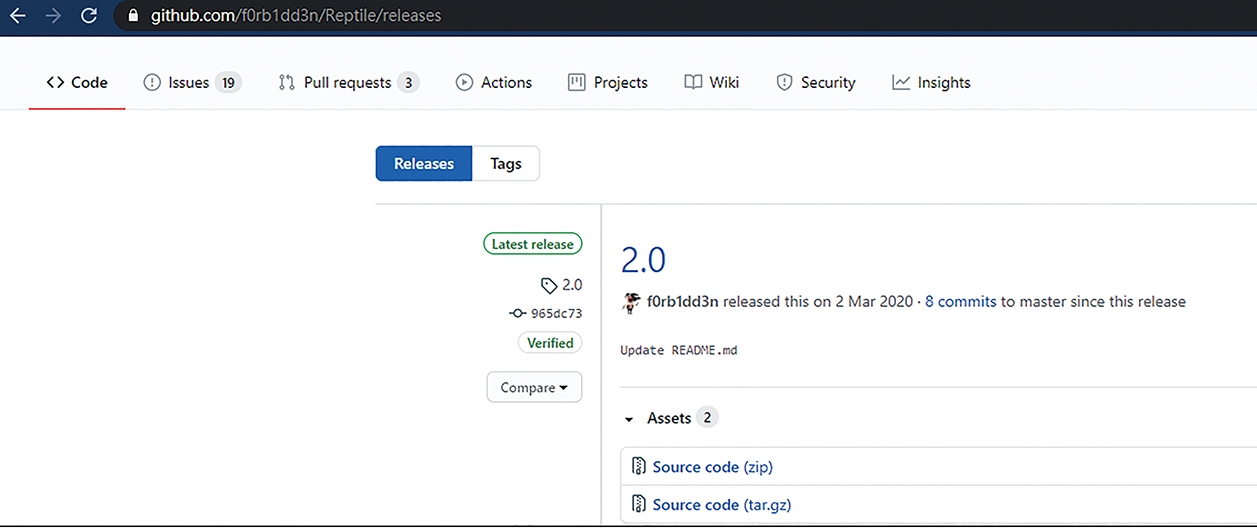
Task: Go back with the browser back arrow
Action: 17,15
